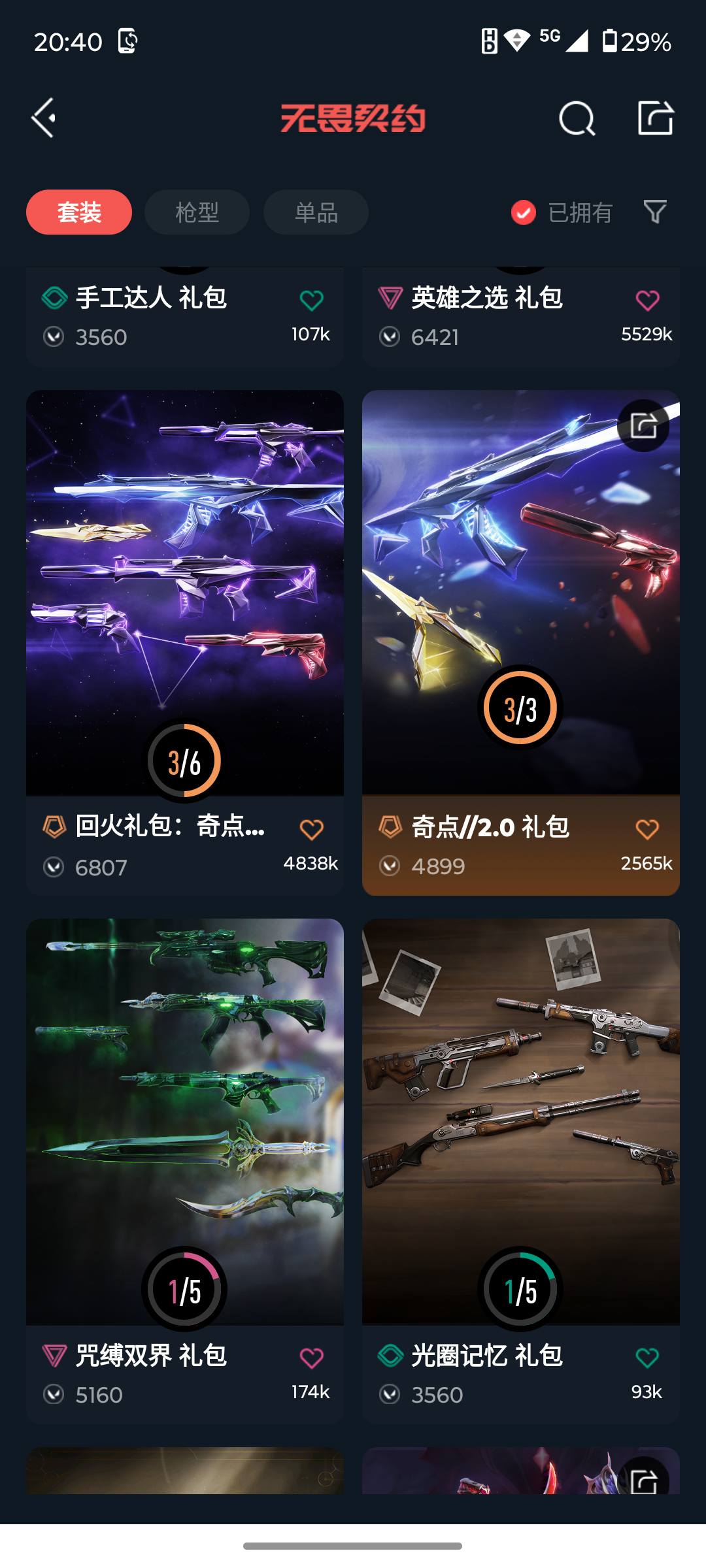Screen dimensions: 706x1568
Task: Tap the heart on 奇点//2.0 礼包
Action: click(648, 830)
